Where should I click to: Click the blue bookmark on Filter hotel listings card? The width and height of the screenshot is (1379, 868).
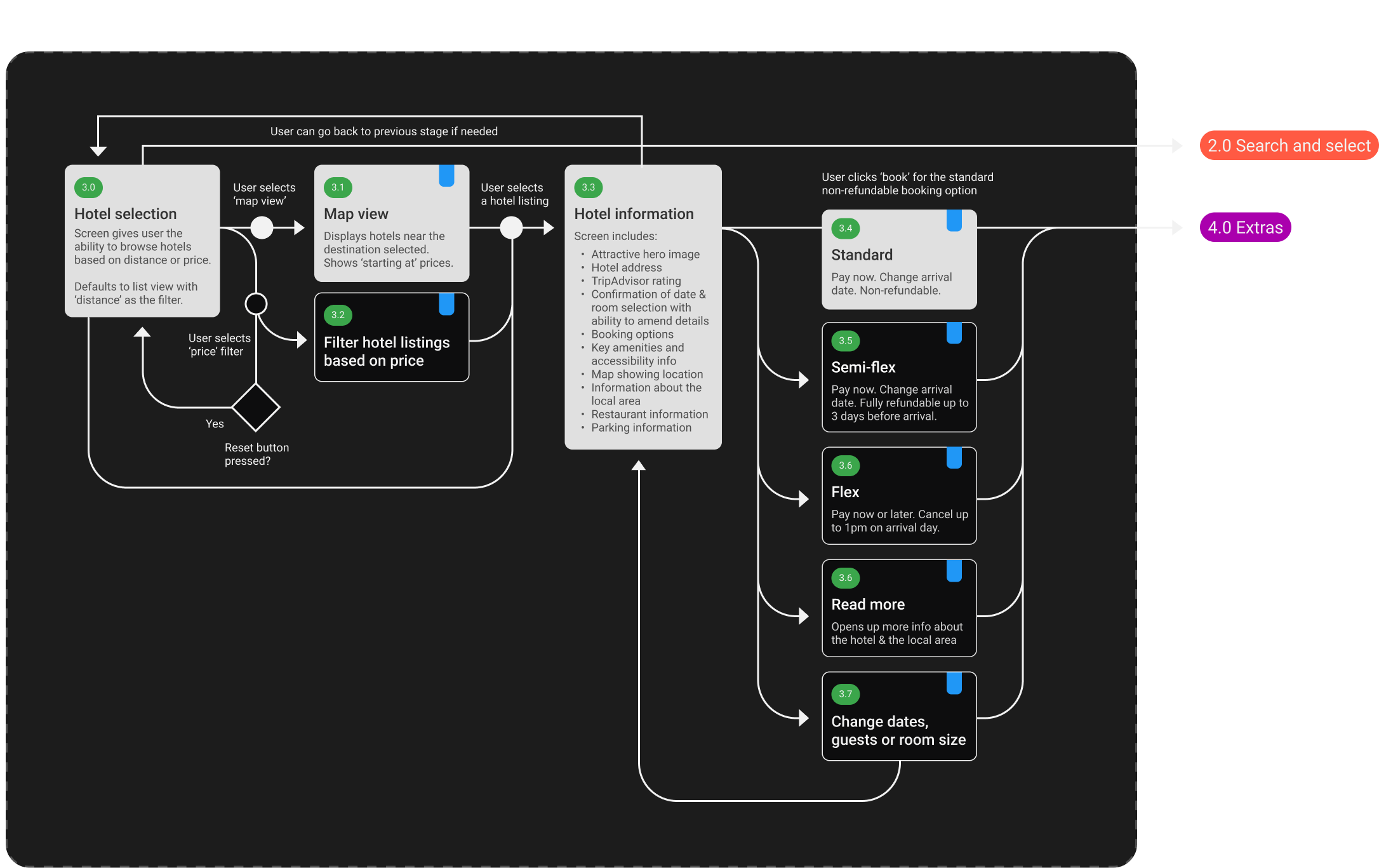coord(446,304)
